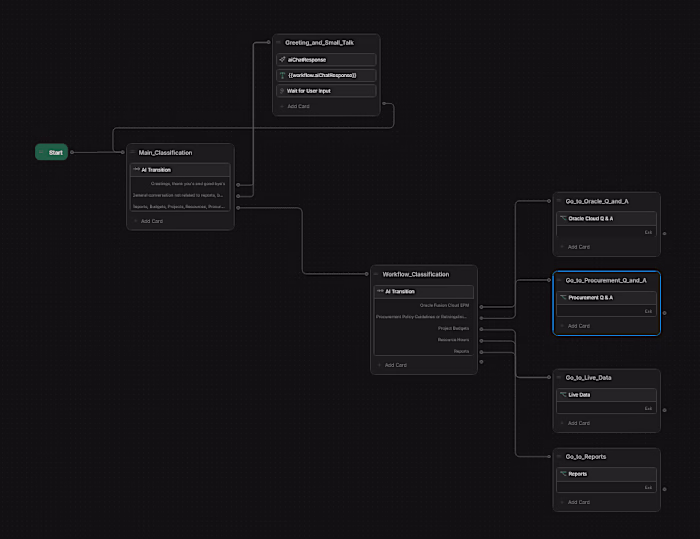Add a card to Greeting_and_Small_Talk node
This screenshot has height=539, width=700.
point(295,106)
